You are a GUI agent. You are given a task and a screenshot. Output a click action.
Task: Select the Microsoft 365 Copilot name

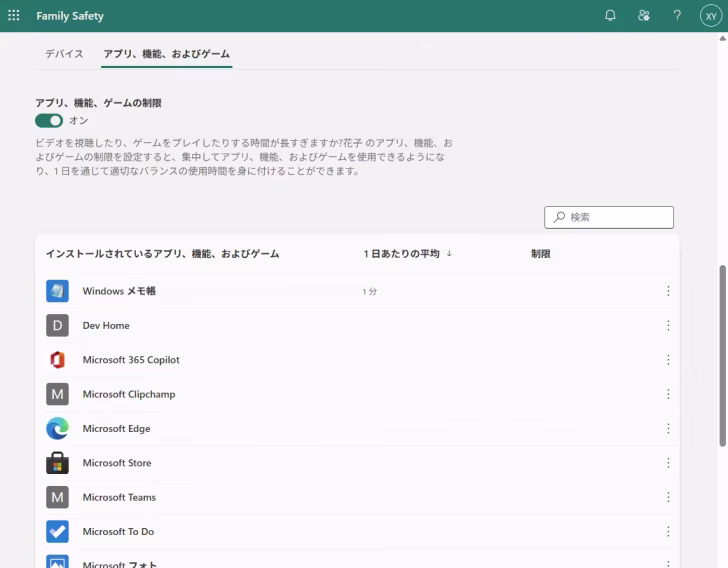pos(131,359)
